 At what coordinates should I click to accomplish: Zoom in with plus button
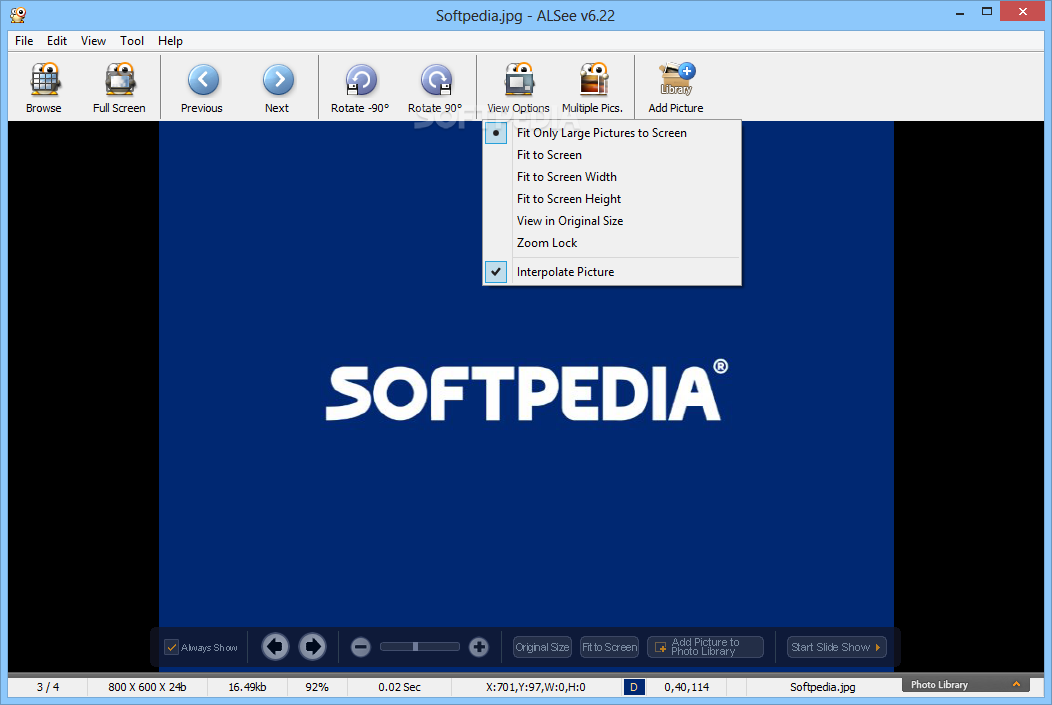478,647
